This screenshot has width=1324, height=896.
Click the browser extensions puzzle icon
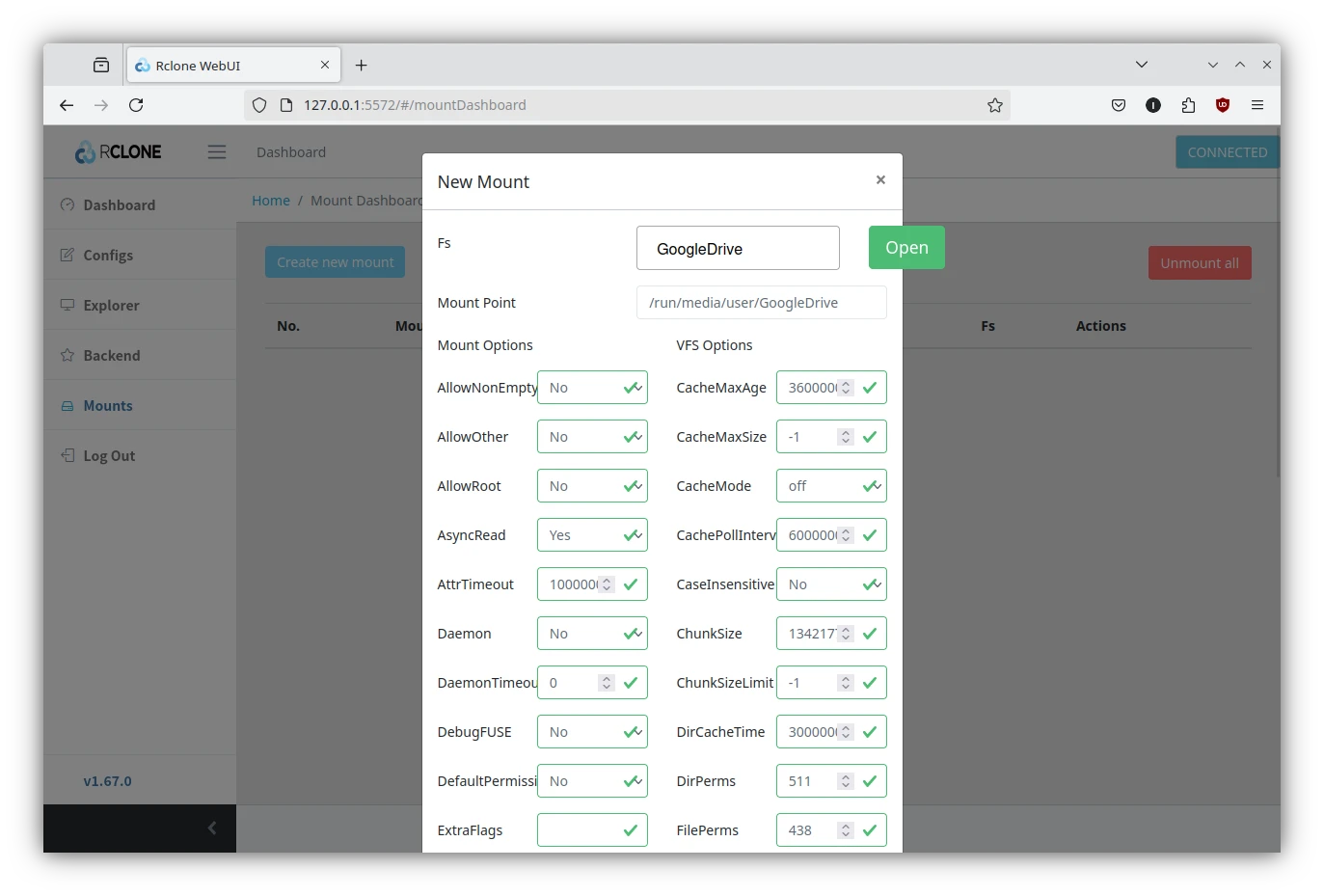coord(1188,105)
